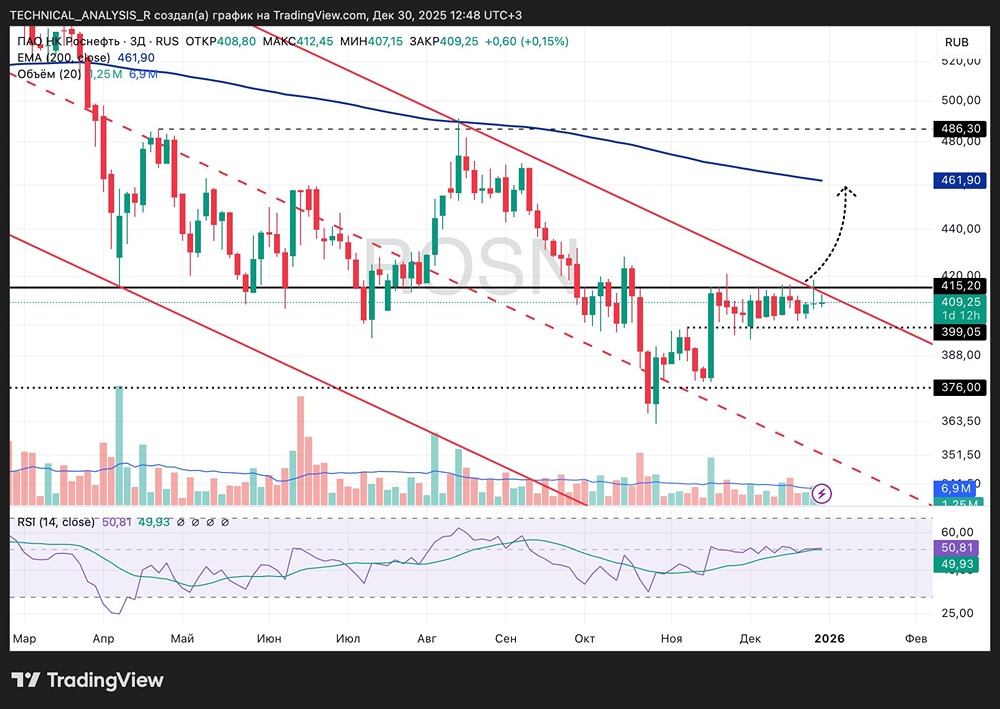The width and height of the screenshot is (1000, 709).
Task: Click the +0,60 (+0,15%) change value
Action: 526,41
